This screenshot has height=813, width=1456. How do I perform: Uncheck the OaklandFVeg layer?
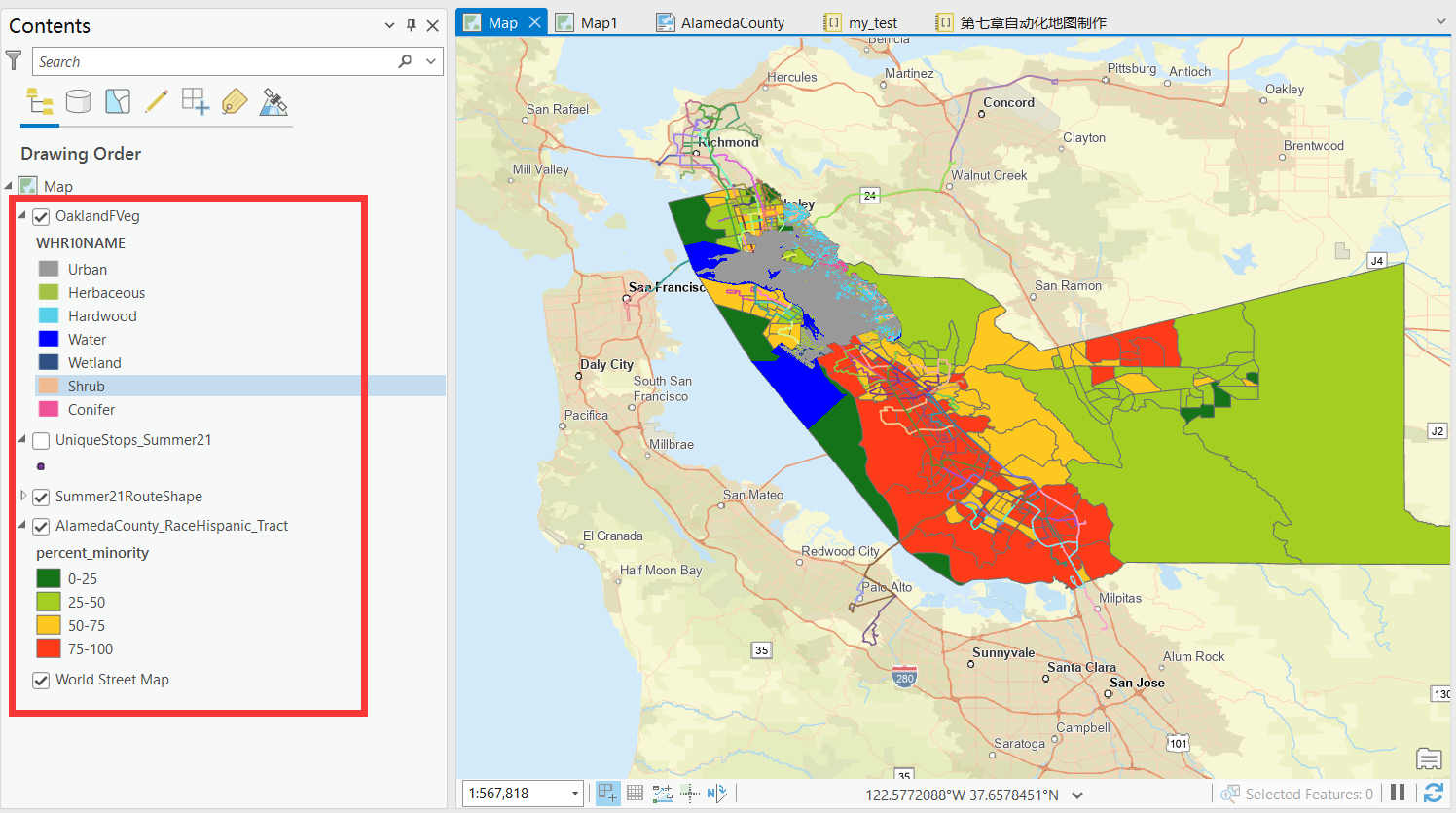point(41,217)
